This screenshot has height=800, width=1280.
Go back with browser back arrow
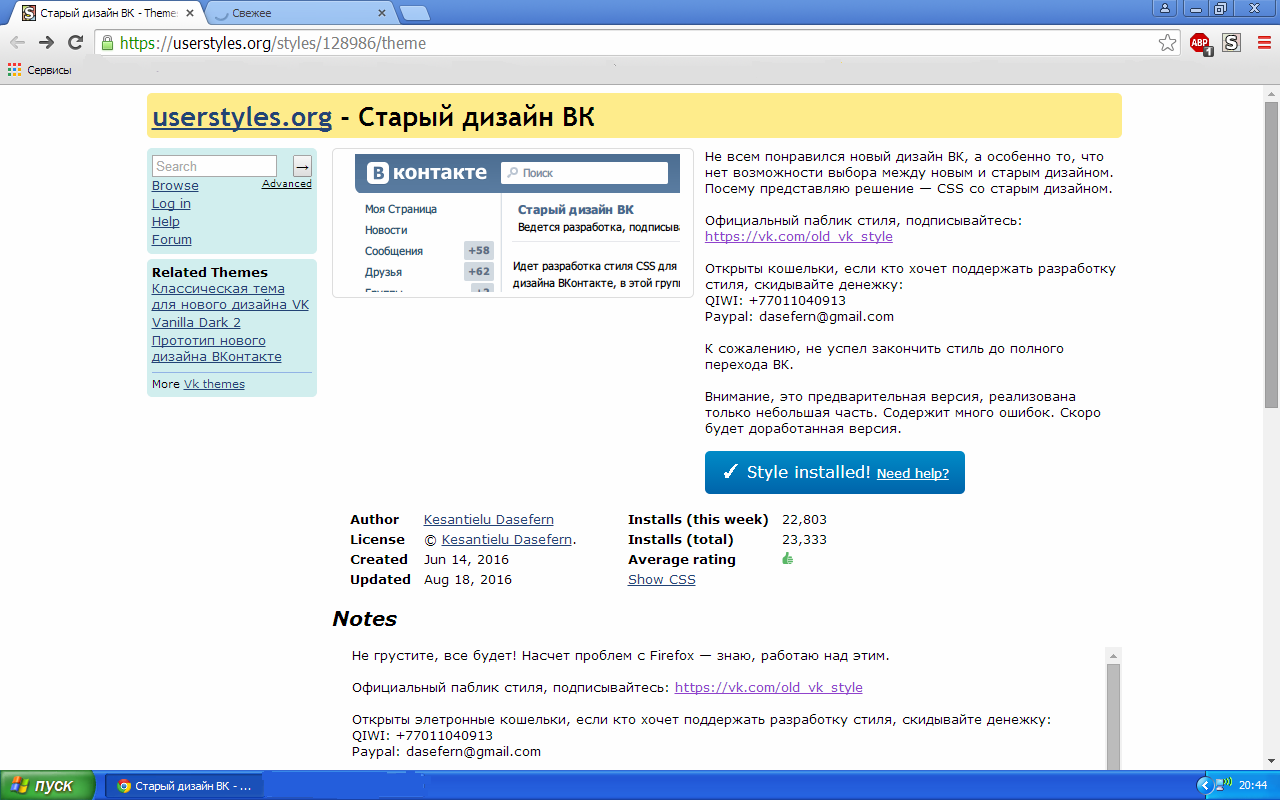click(x=17, y=42)
